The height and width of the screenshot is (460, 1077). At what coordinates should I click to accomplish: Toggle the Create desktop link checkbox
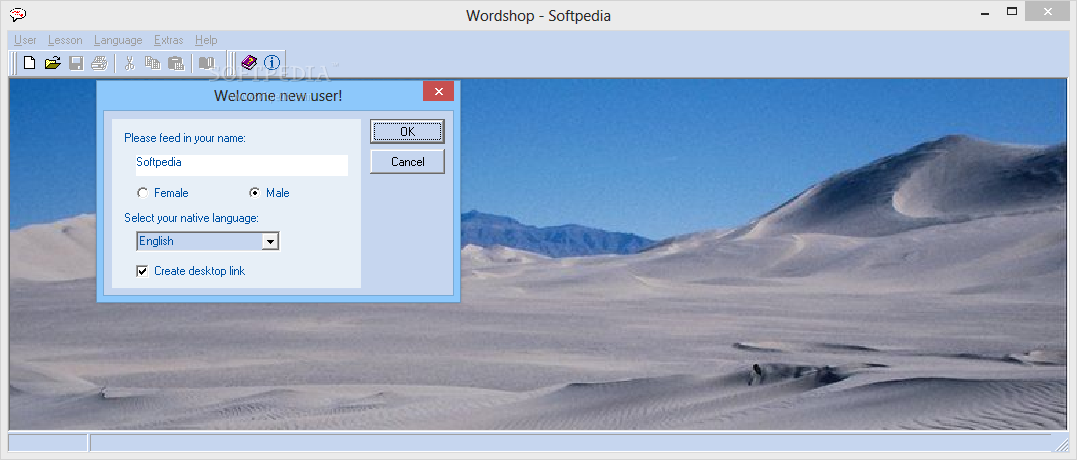(x=142, y=271)
